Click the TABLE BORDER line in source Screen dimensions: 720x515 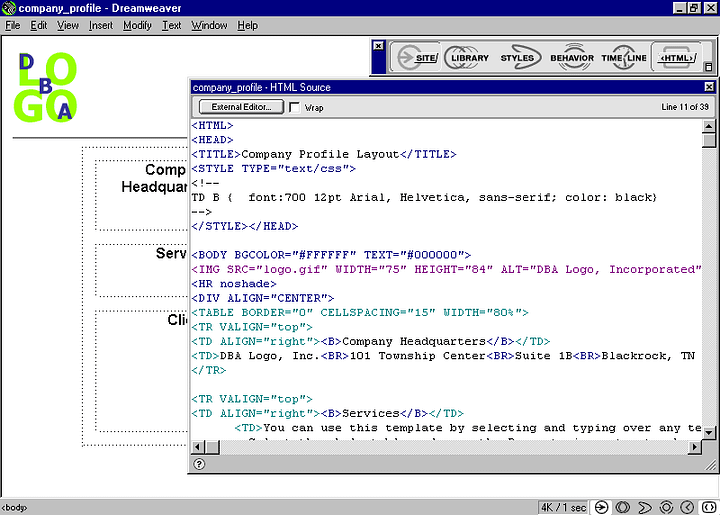tap(360, 313)
